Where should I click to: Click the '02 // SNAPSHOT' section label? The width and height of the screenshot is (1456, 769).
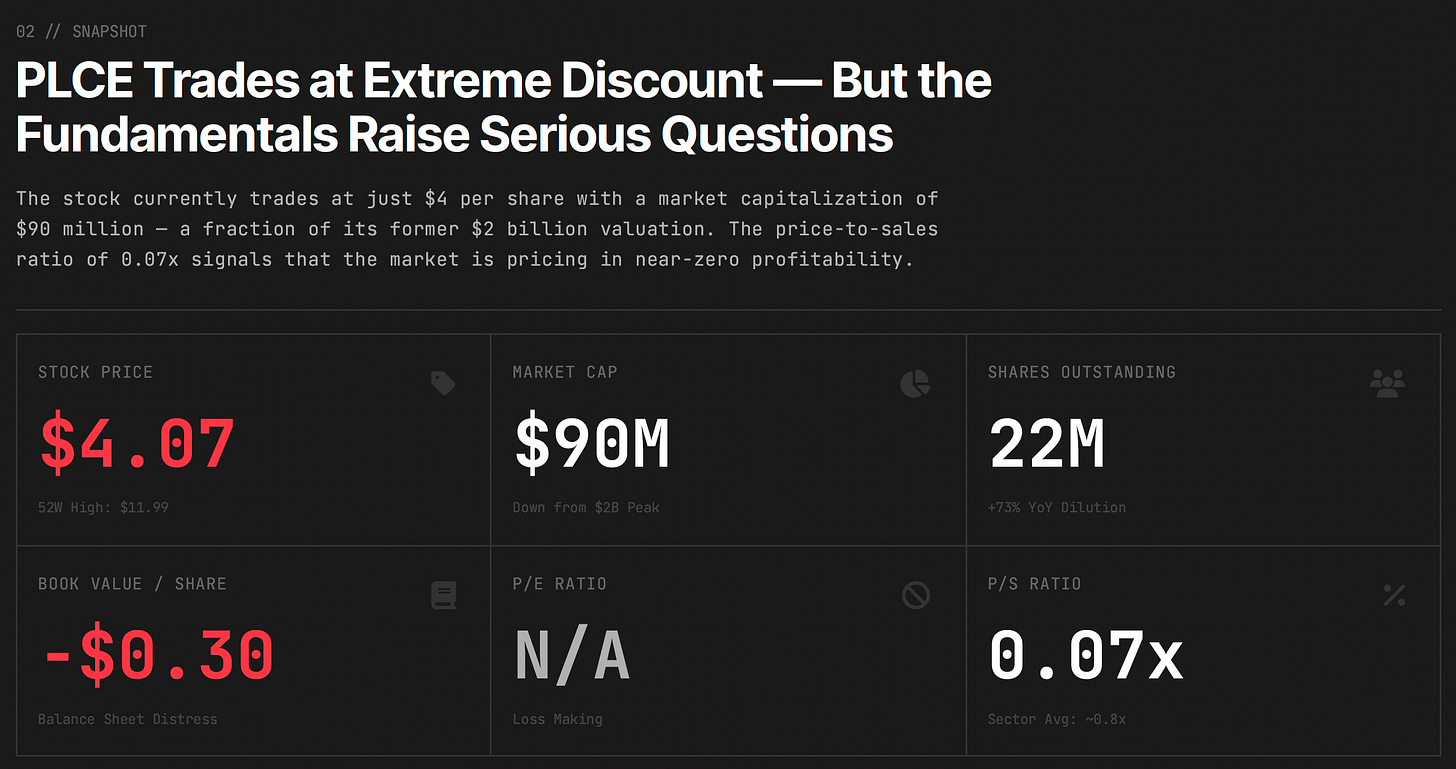pyautogui.click(x=82, y=32)
